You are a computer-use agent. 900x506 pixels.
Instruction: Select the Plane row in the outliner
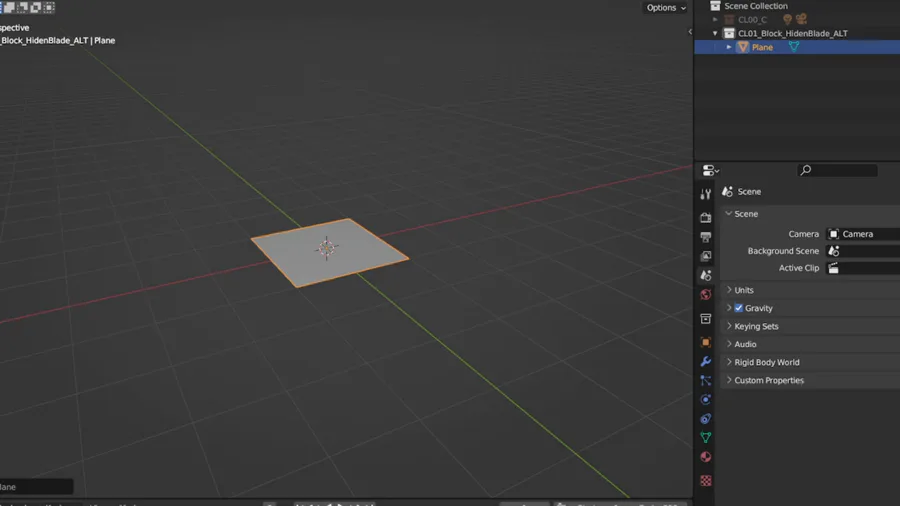797,47
